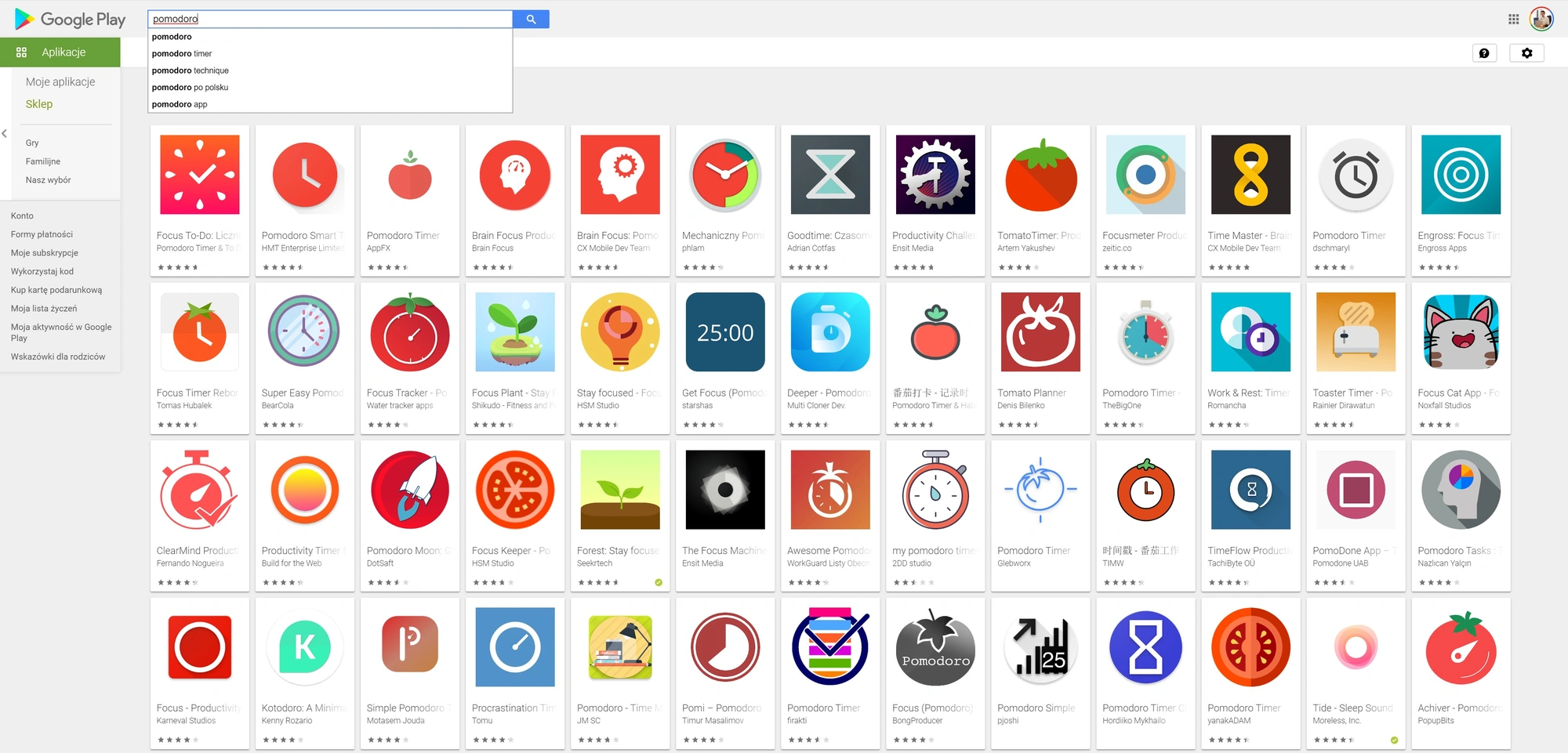Open the Engross target icon
This screenshot has height=753, width=1568.
[x=1461, y=175]
